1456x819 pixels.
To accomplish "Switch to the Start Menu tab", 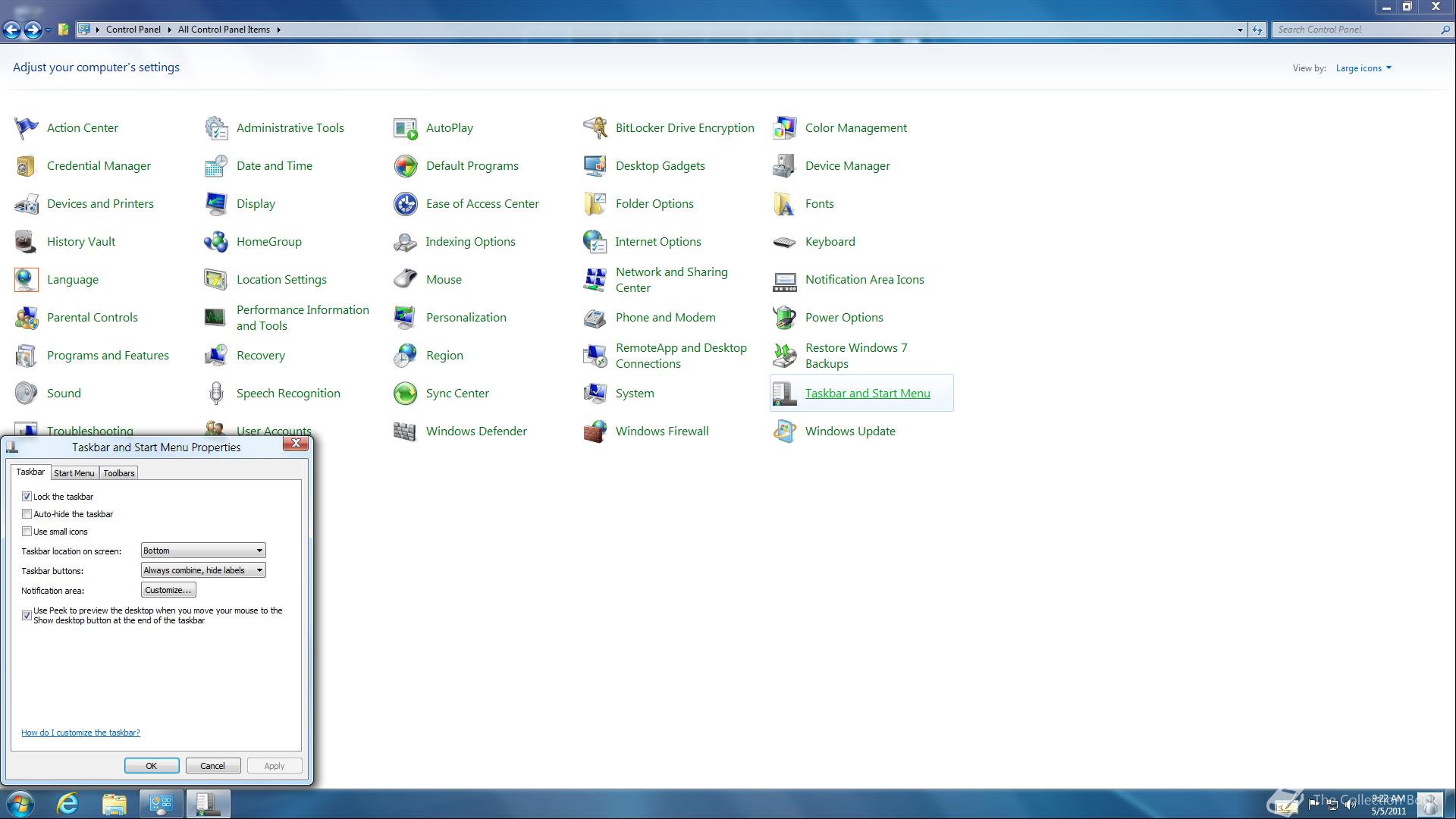I will [74, 473].
